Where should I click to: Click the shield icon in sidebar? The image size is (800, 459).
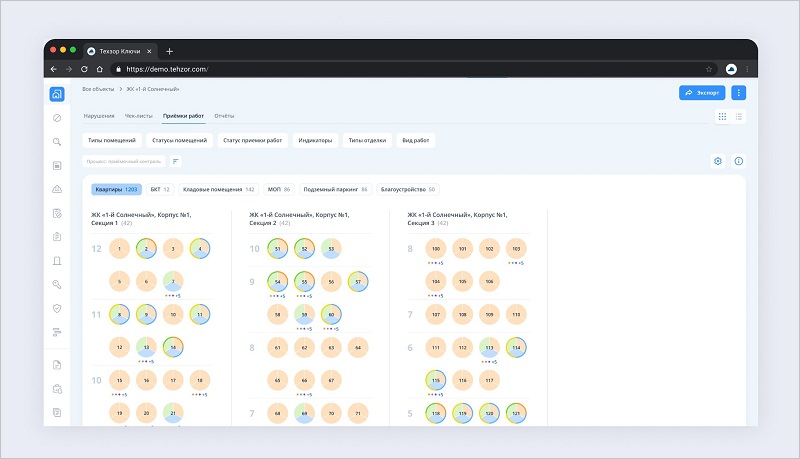pos(57,308)
